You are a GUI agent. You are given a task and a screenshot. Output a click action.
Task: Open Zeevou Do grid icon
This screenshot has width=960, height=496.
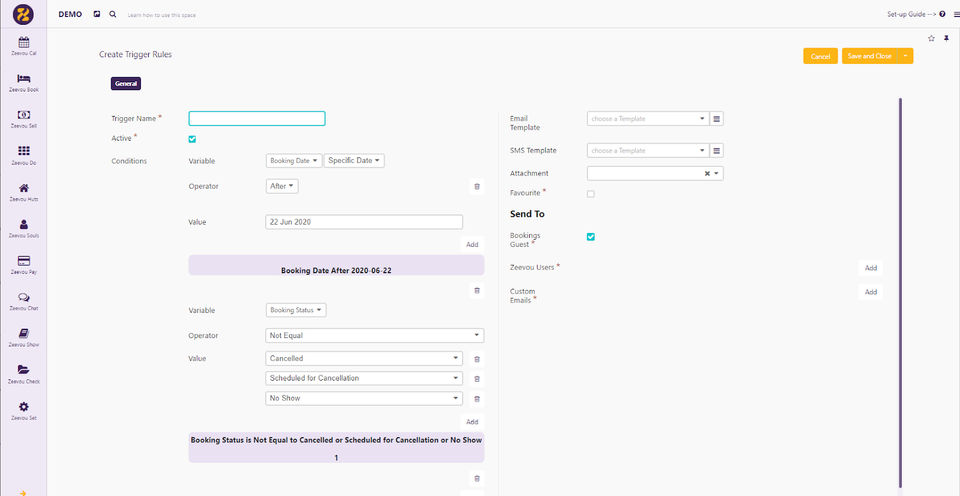tap(24, 151)
